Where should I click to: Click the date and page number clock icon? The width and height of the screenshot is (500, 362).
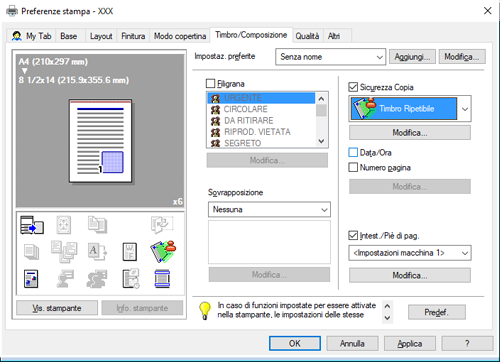click(x=131, y=279)
